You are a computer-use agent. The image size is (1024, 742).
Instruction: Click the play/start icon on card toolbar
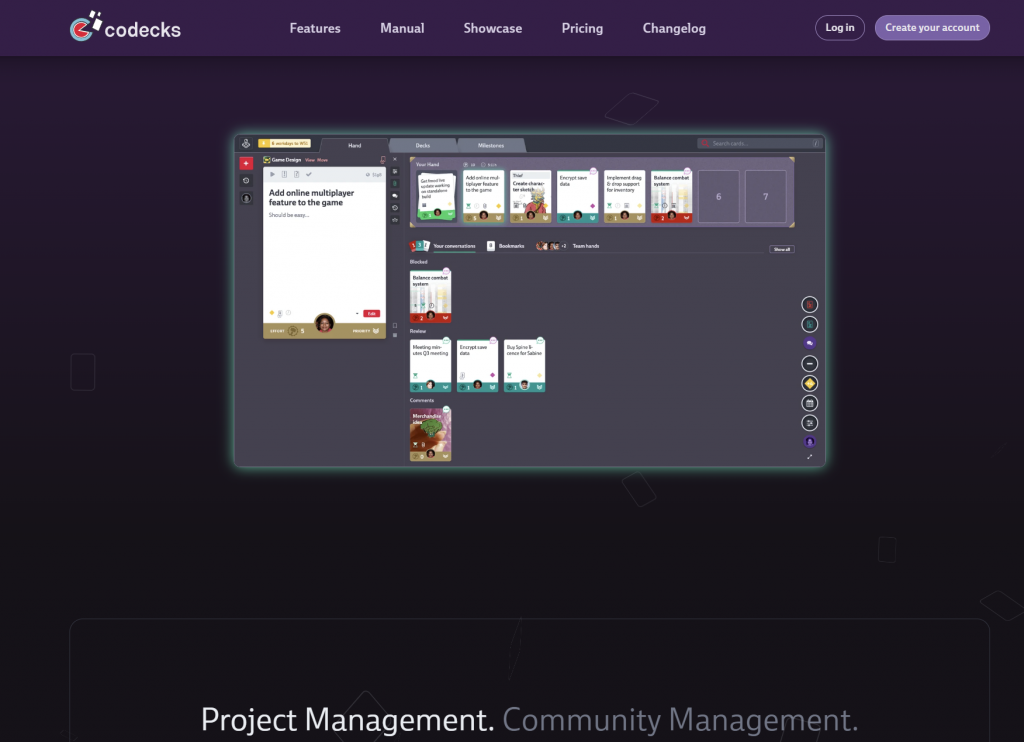coord(272,174)
